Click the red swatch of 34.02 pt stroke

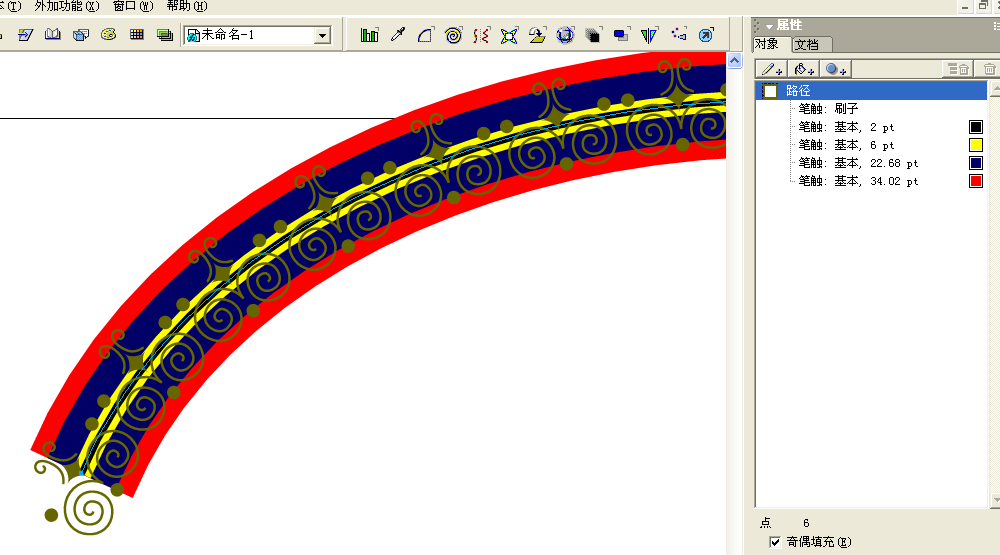[976, 181]
